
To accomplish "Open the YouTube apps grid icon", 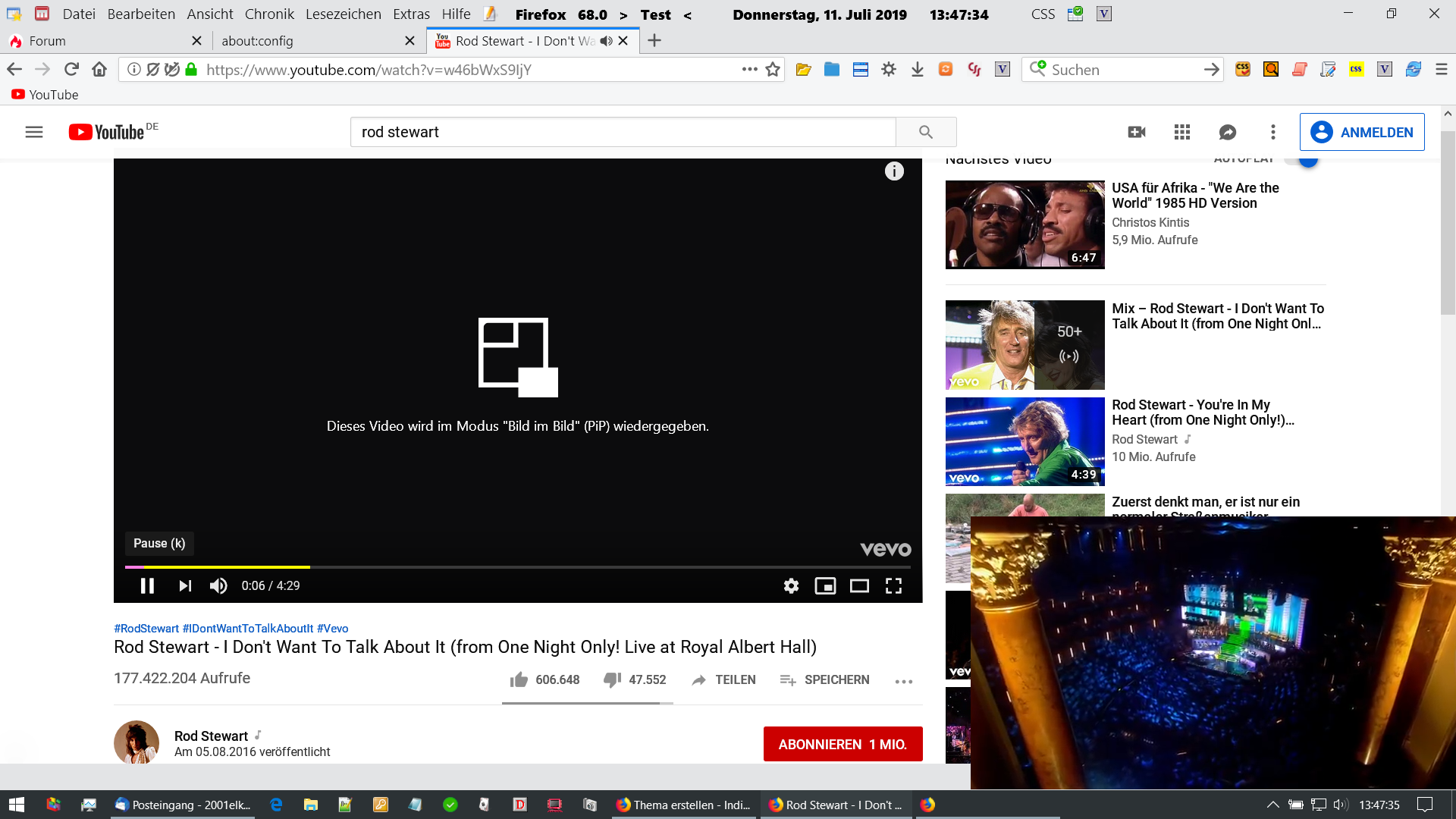I will (1181, 132).
